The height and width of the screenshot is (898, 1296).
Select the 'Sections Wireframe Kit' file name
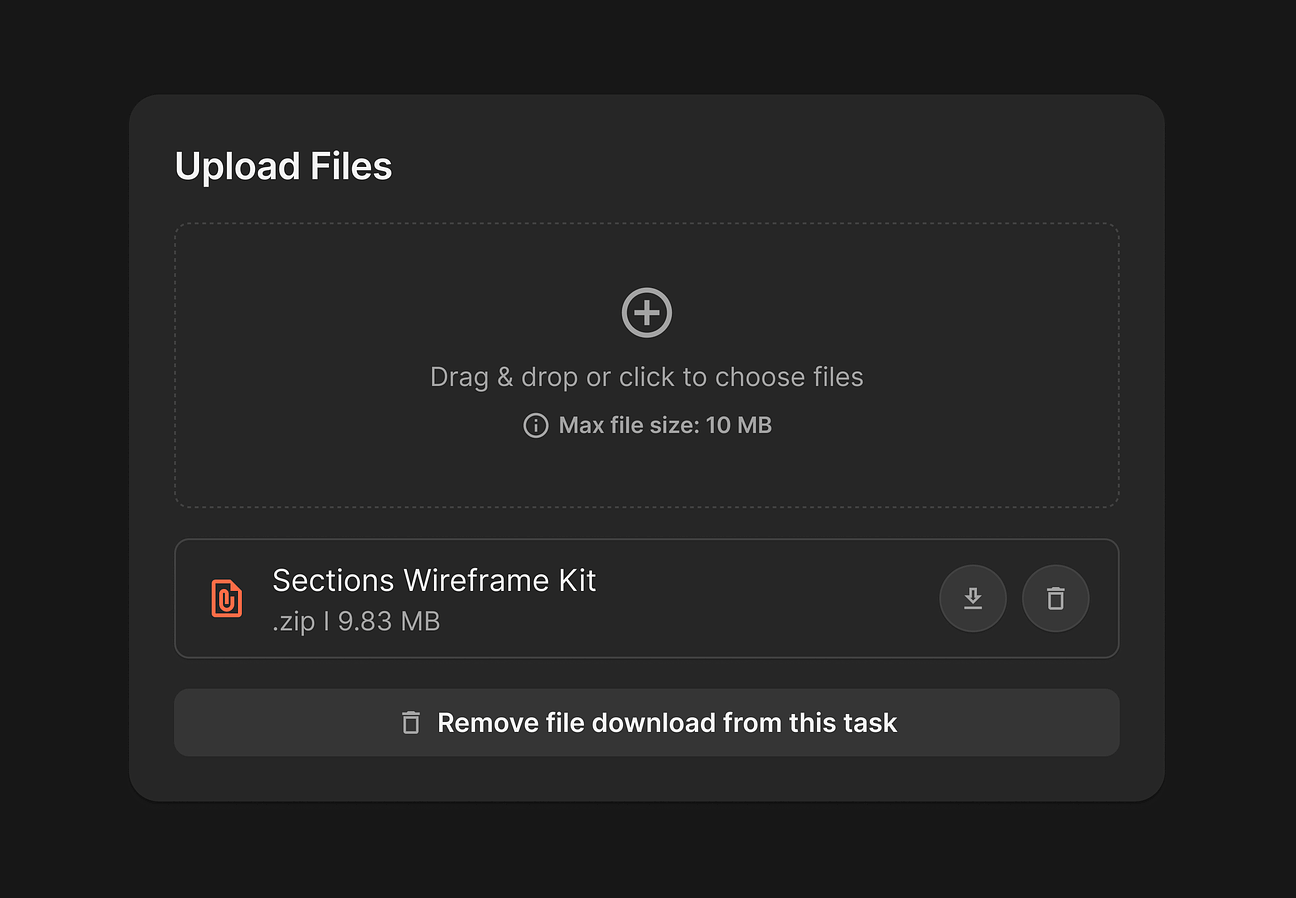(x=434, y=580)
